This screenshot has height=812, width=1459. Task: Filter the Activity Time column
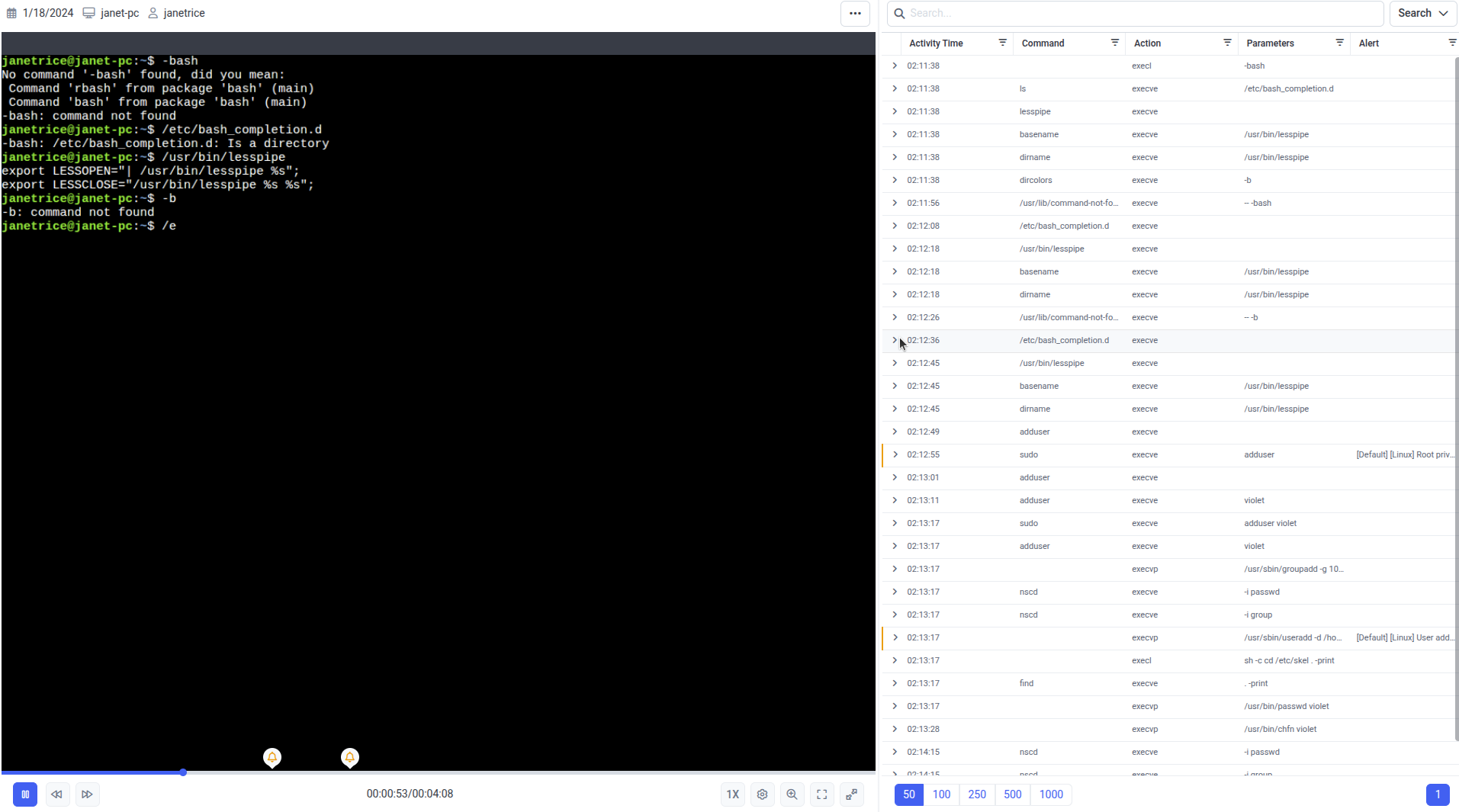tap(1002, 43)
